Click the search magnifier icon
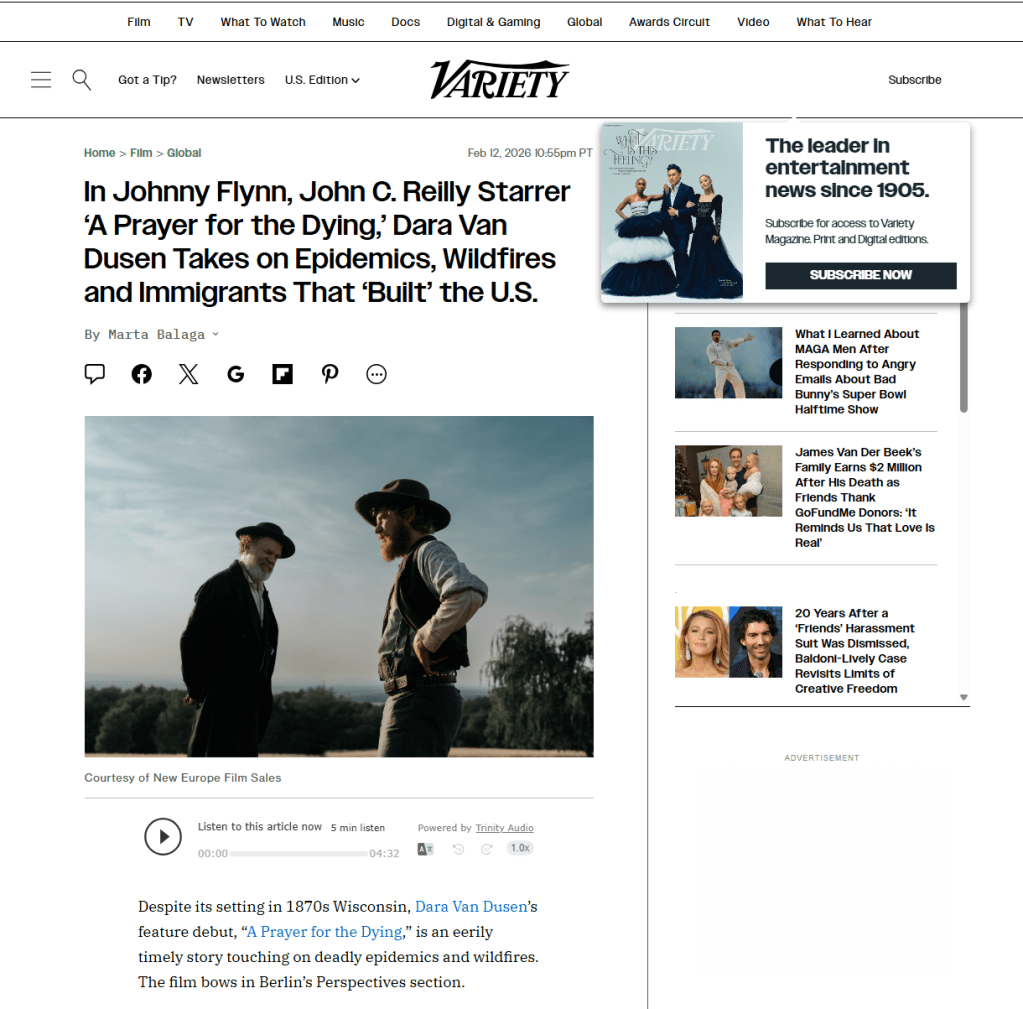The height and width of the screenshot is (1009, 1023). coord(82,80)
